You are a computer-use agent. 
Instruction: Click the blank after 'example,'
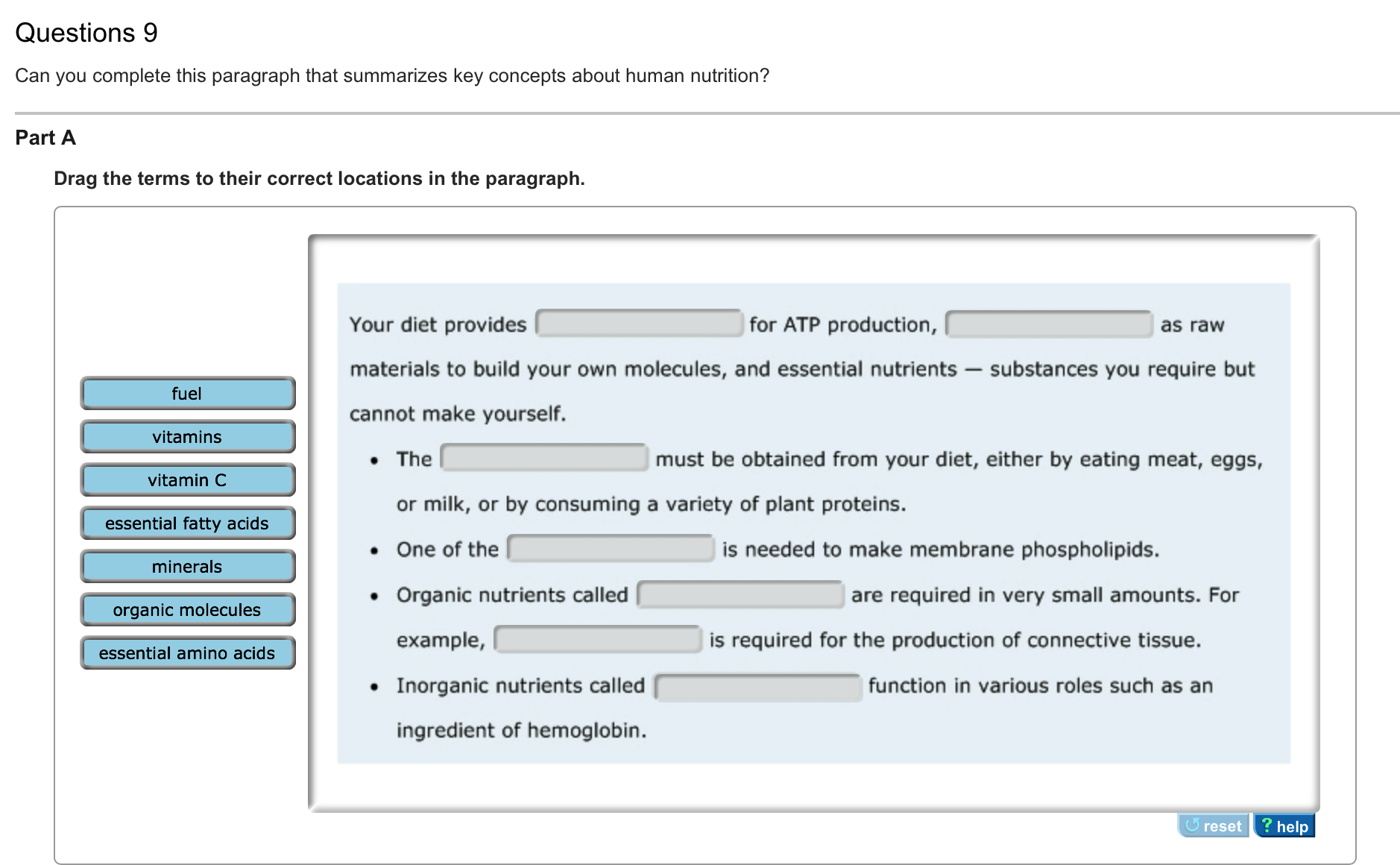pos(598,639)
